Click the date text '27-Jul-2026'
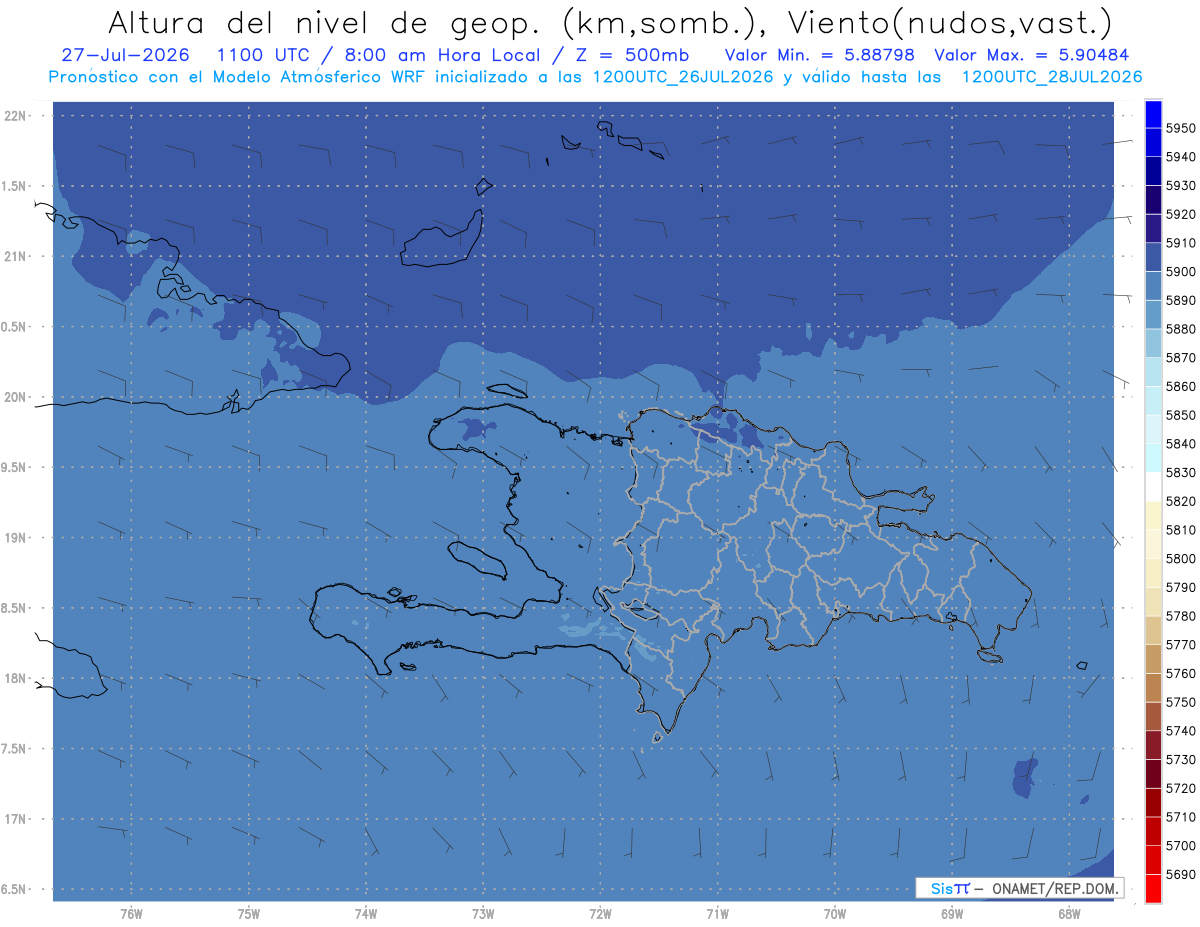The image size is (1200, 927). pos(125,55)
